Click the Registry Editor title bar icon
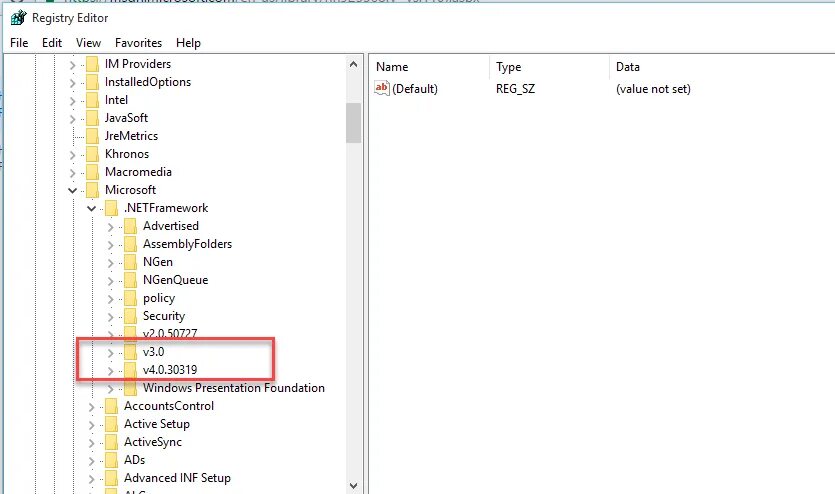This screenshot has height=494, width=835. pyautogui.click(x=18, y=18)
